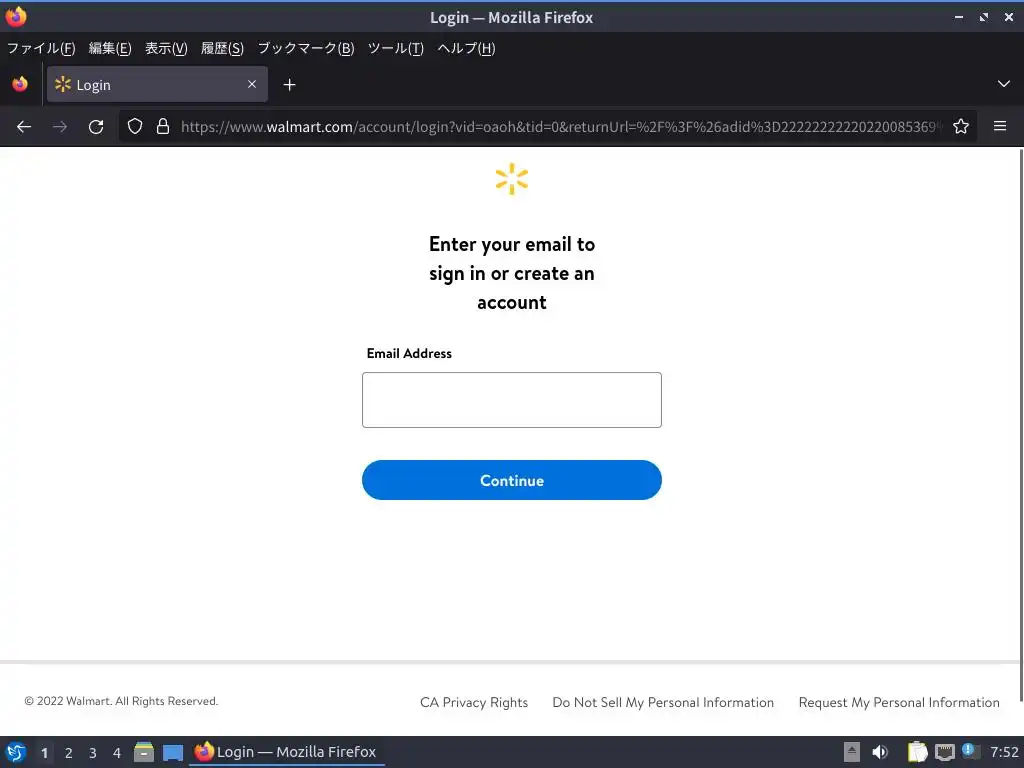Viewport: 1024px width, 768px height.
Task: Show site security info via padlock icon
Action: (x=163, y=127)
